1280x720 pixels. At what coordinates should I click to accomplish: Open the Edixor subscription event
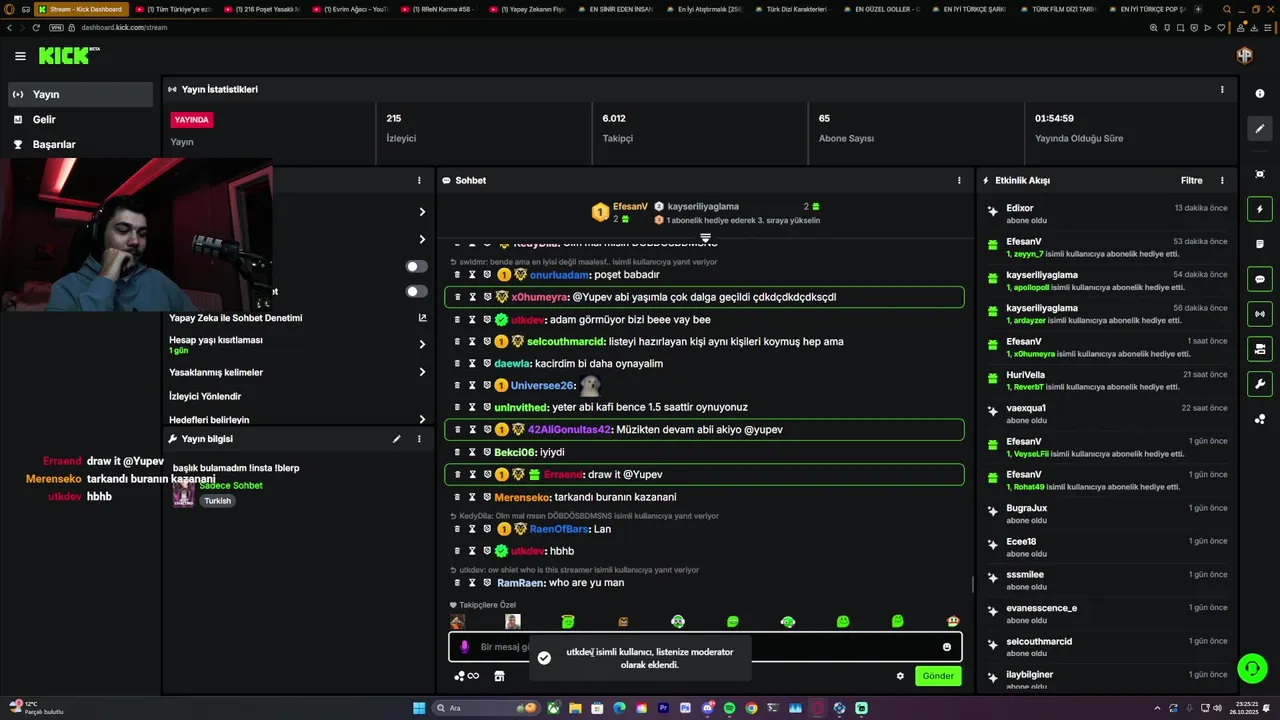(x=1106, y=214)
